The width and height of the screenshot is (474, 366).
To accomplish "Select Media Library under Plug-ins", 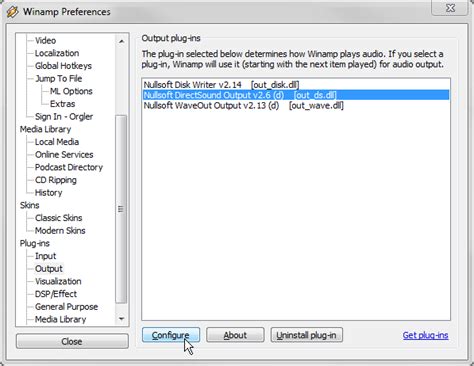I will pyautogui.click(x=60, y=319).
